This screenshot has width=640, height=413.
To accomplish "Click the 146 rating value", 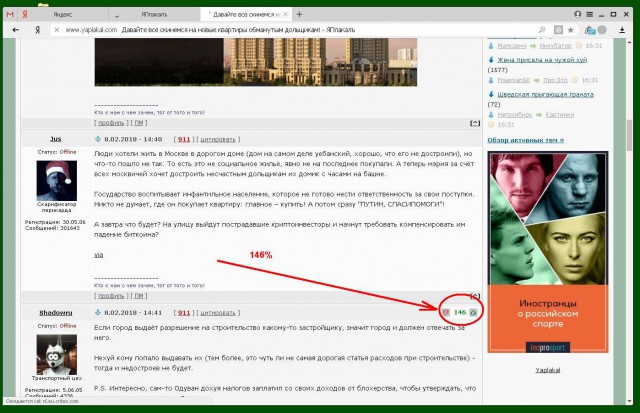I will click(460, 312).
